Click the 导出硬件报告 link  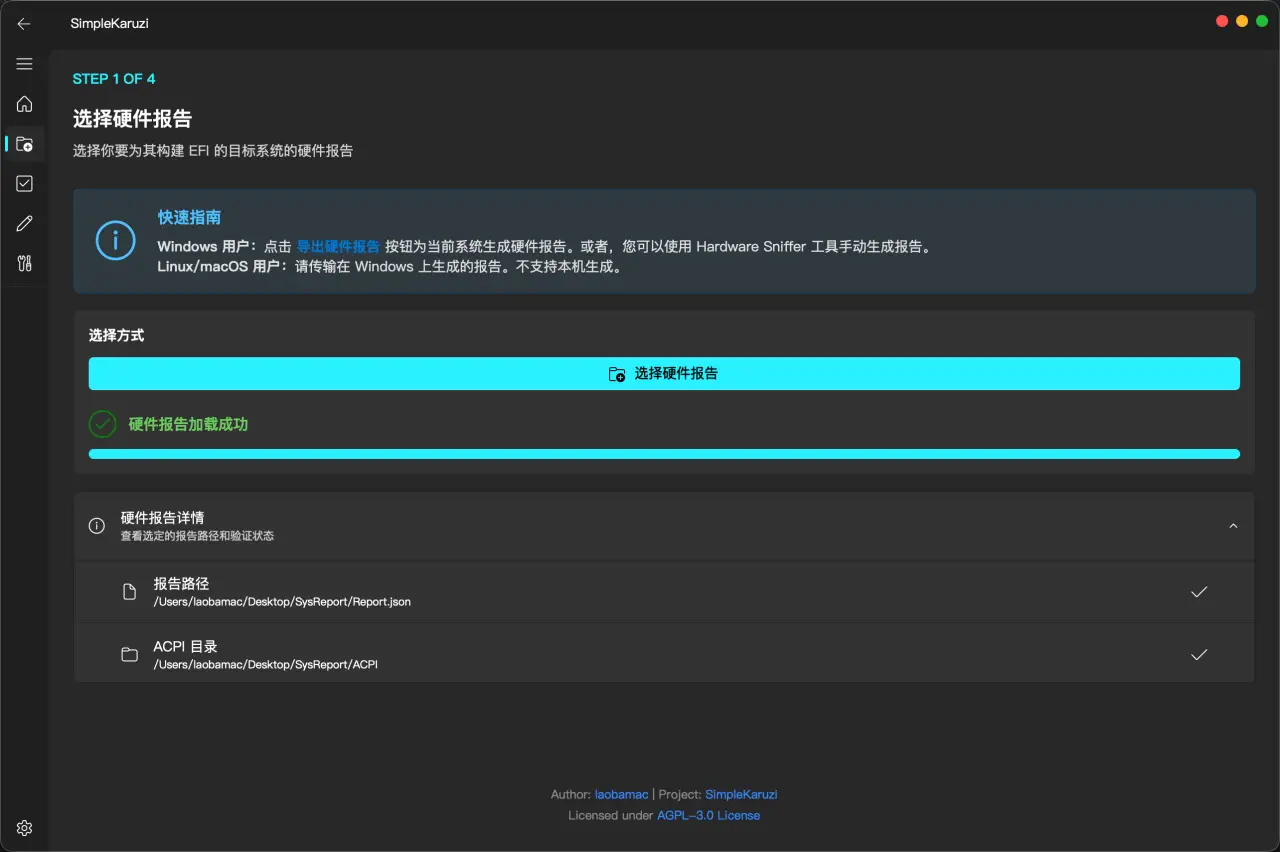(338, 247)
